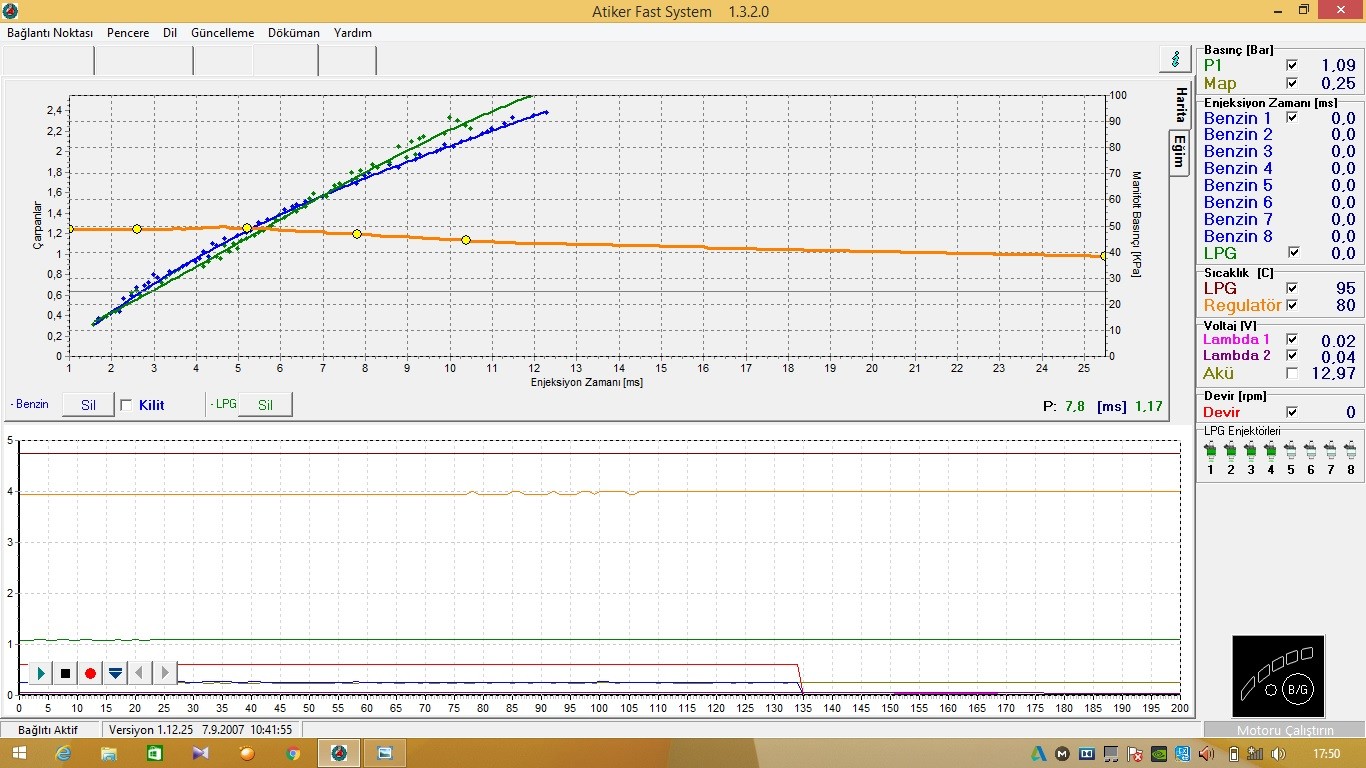Open the Yardım menu
Image resolution: width=1366 pixels, height=768 pixels.
[x=353, y=33]
